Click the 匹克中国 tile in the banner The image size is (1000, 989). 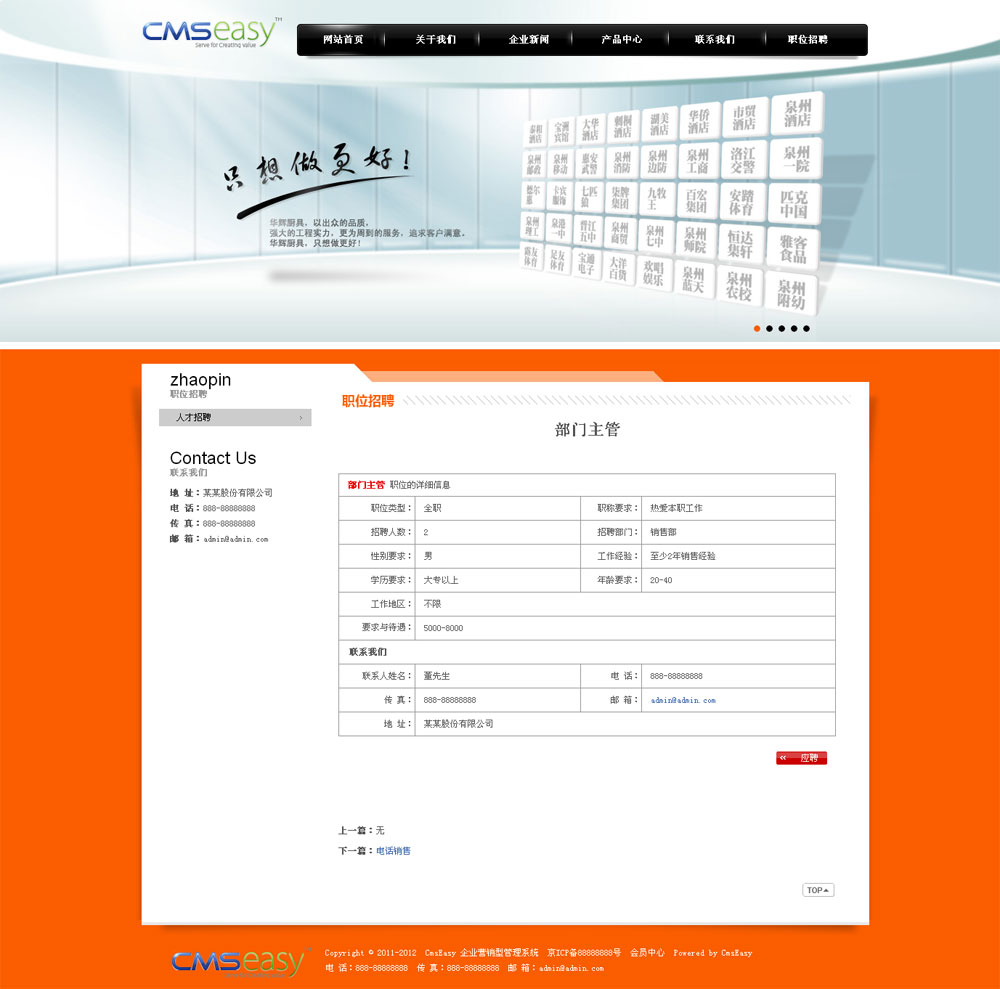[794, 204]
